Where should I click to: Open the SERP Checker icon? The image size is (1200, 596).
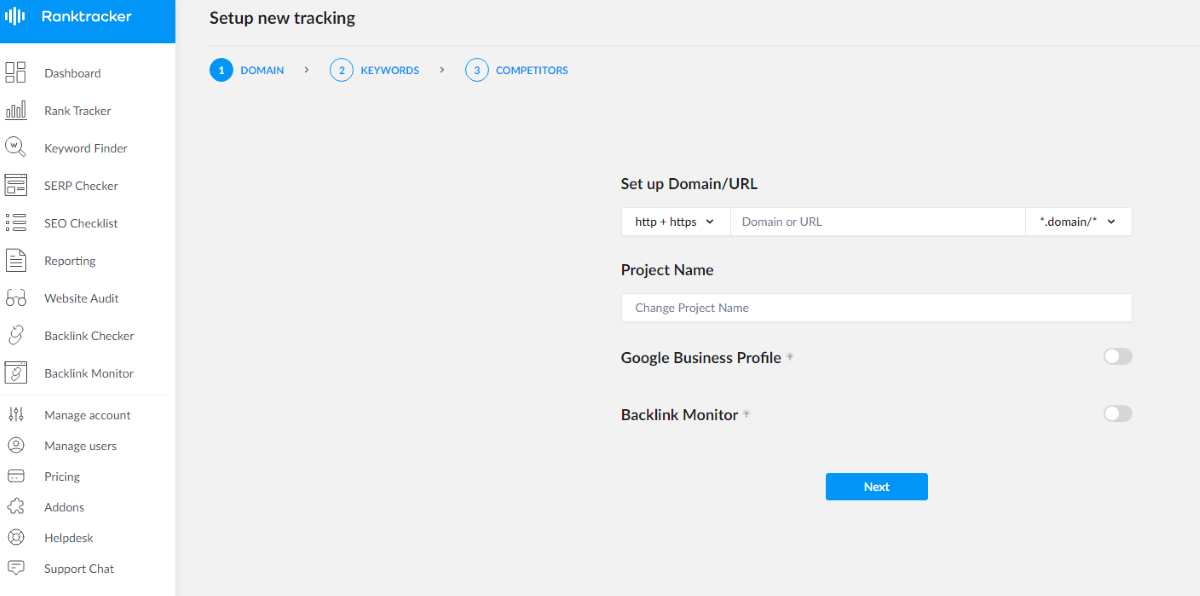(x=16, y=185)
